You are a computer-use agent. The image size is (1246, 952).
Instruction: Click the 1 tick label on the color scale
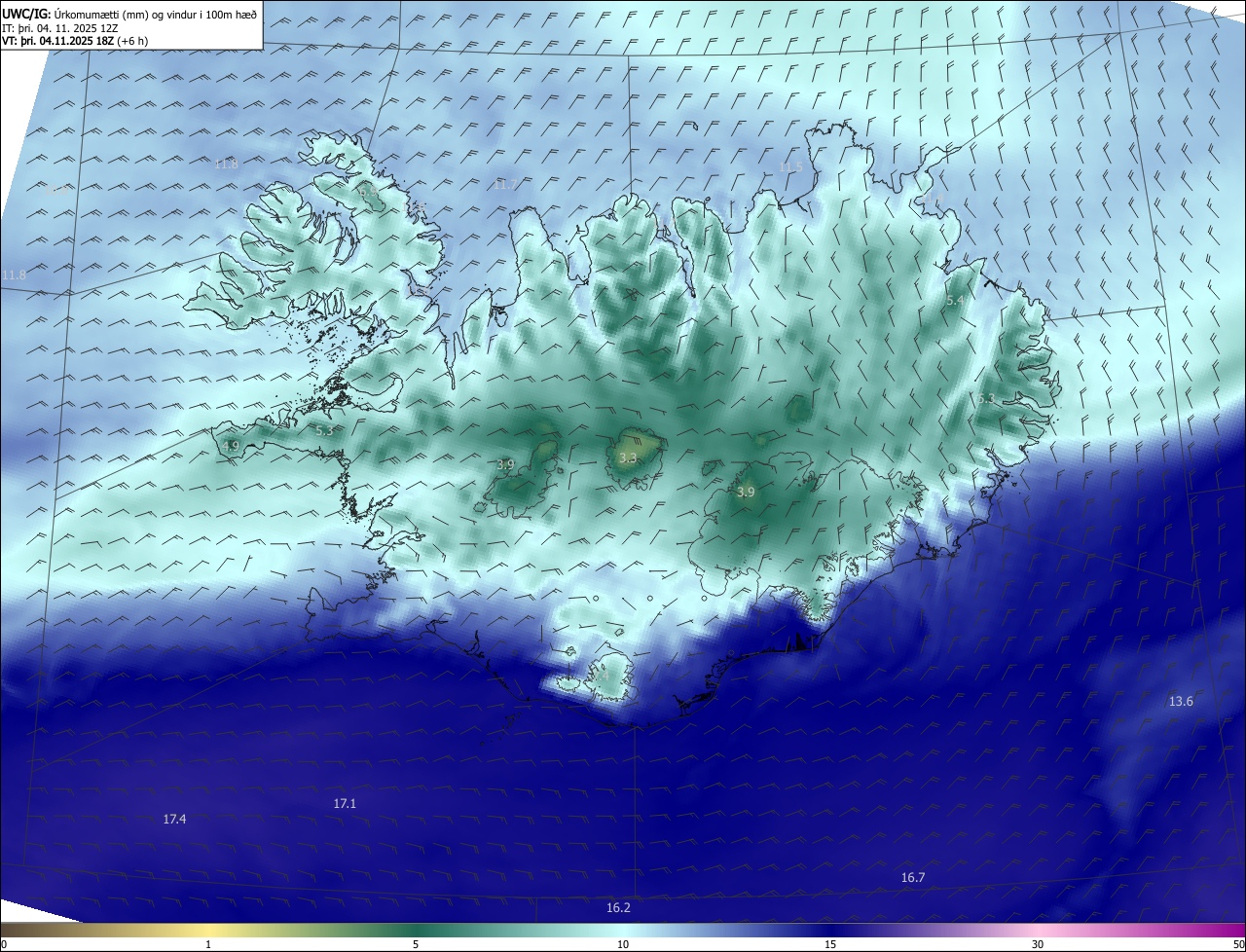click(208, 944)
